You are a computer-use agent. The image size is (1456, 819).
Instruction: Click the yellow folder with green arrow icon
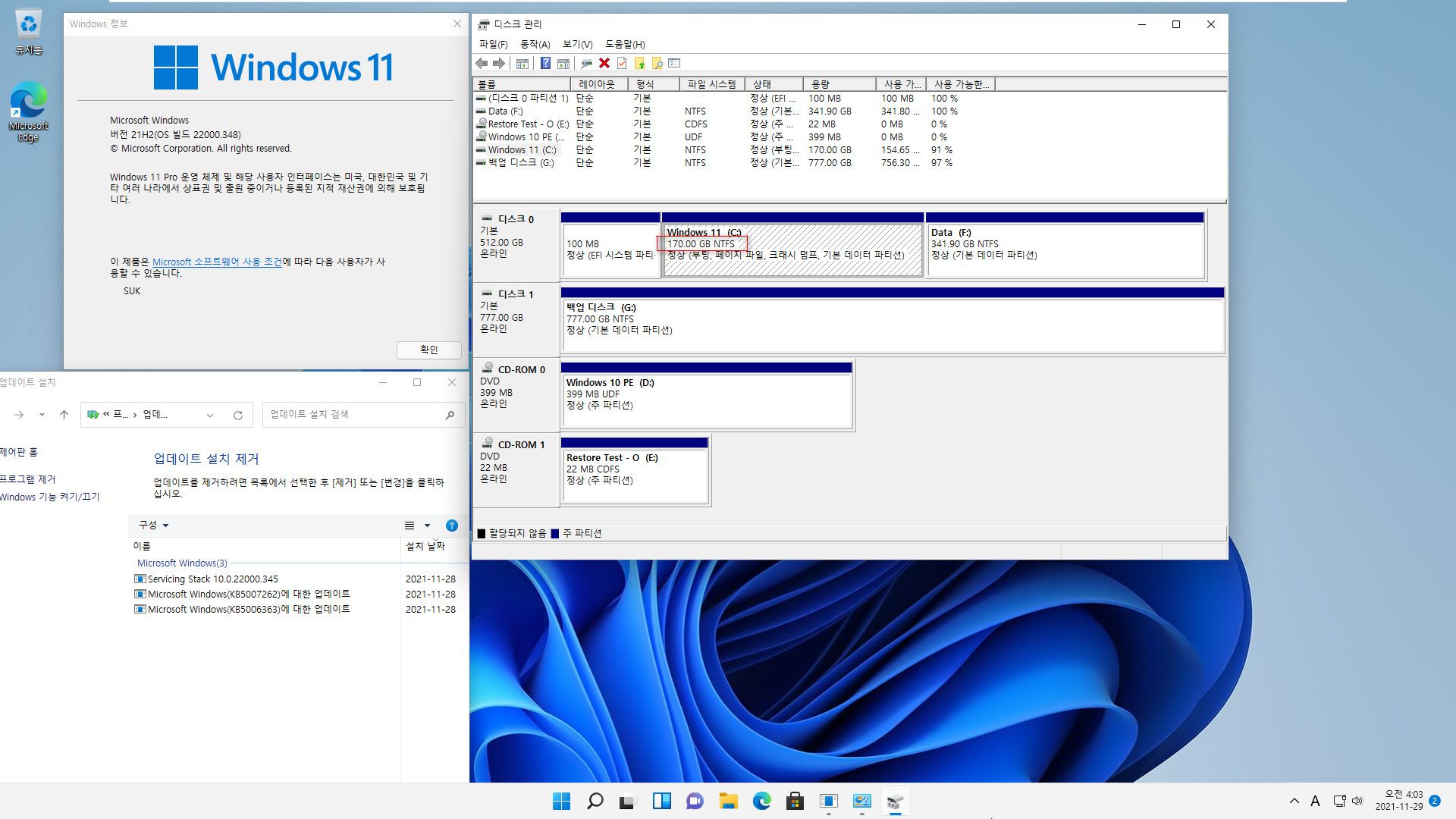click(640, 63)
